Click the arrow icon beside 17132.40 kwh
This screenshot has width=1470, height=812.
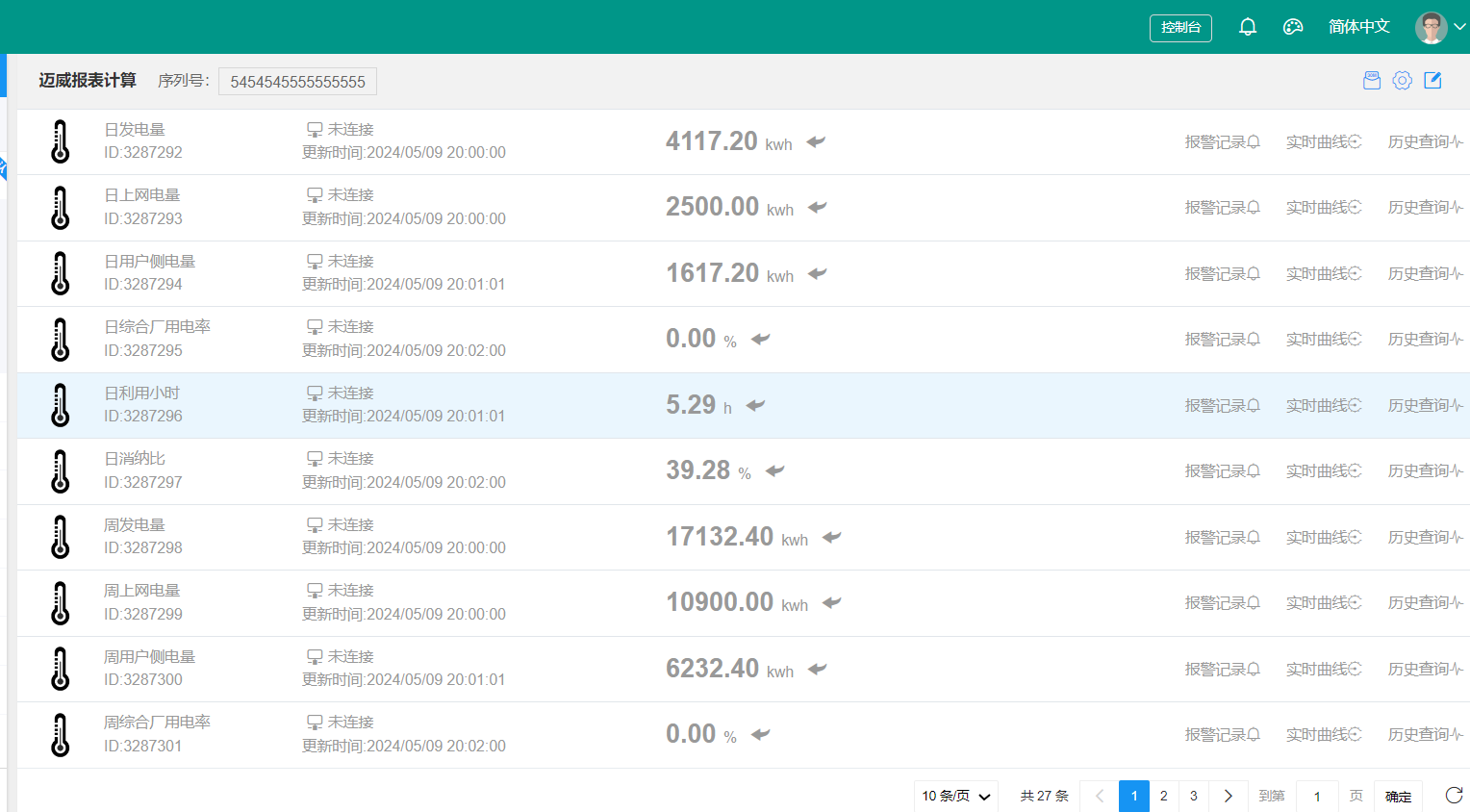(x=832, y=537)
